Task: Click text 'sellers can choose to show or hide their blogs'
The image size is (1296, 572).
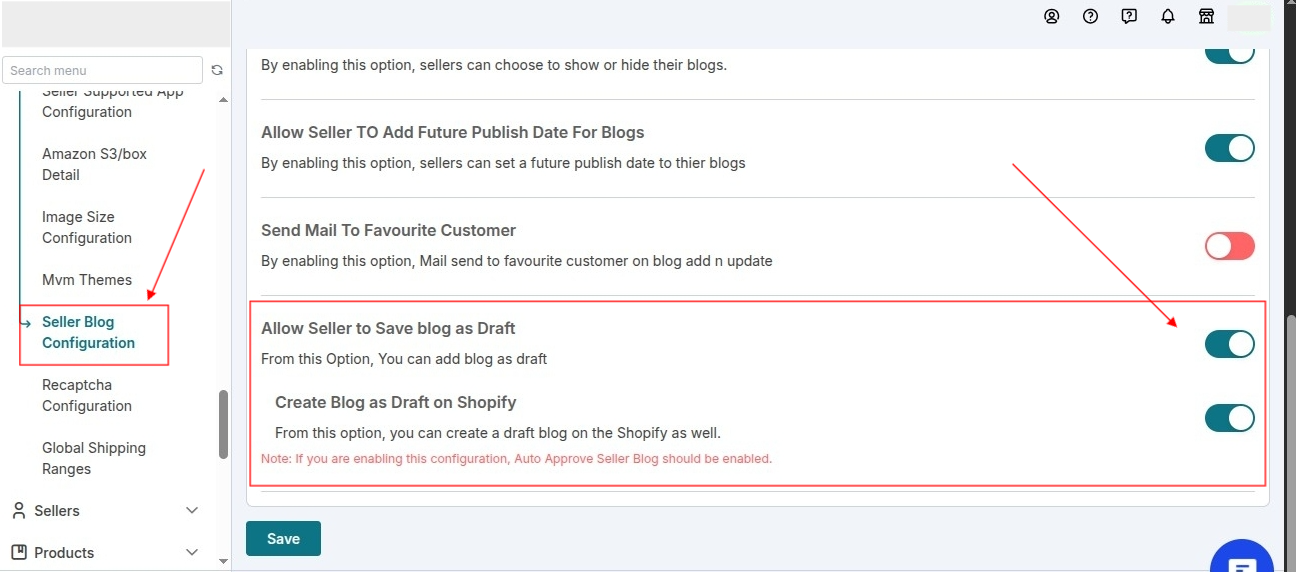Action: coord(571,65)
